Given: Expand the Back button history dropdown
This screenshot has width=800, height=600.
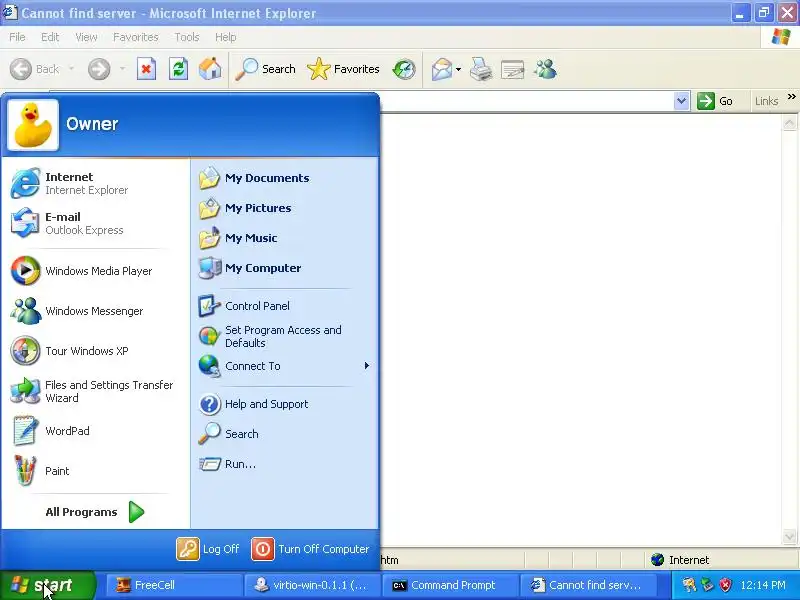Looking at the screenshot, I should (71, 69).
